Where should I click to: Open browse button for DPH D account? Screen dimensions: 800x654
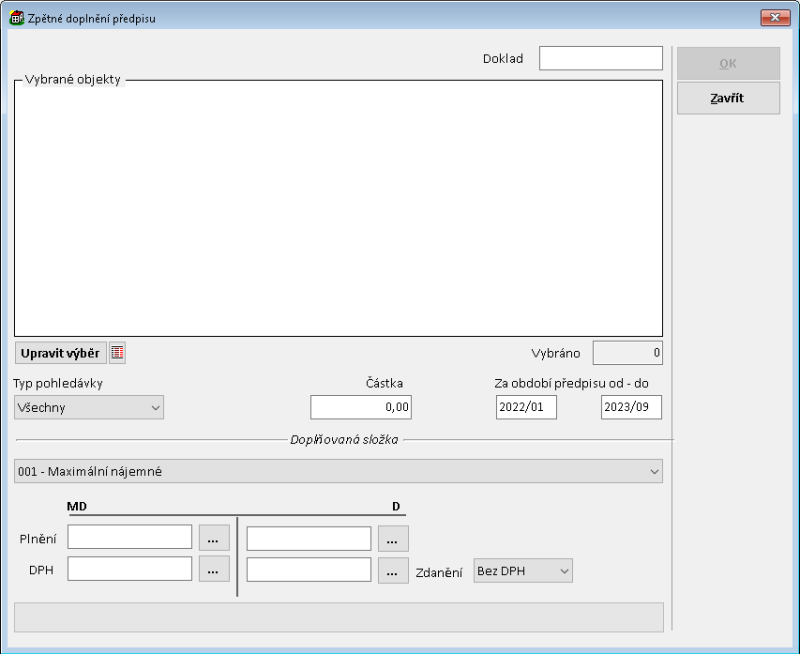coord(393,571)
